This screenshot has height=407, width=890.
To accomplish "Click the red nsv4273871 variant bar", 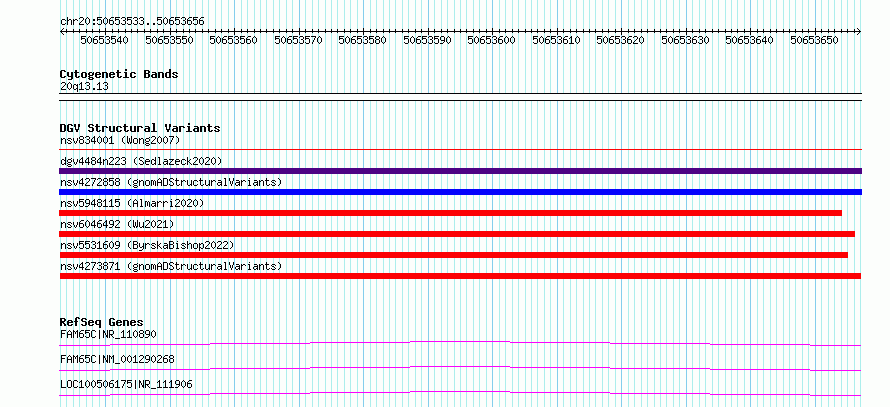I will point(460,276).
